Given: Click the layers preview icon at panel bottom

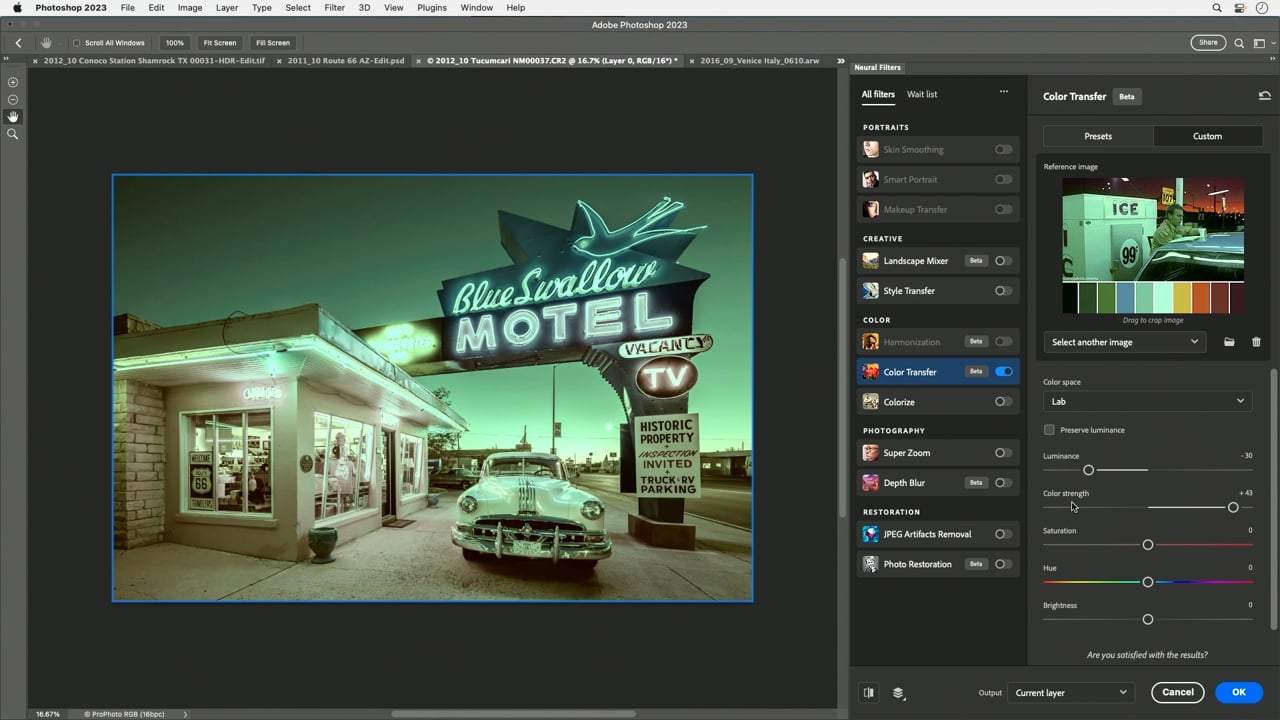Looking at the screenshot, I should 898,692.
